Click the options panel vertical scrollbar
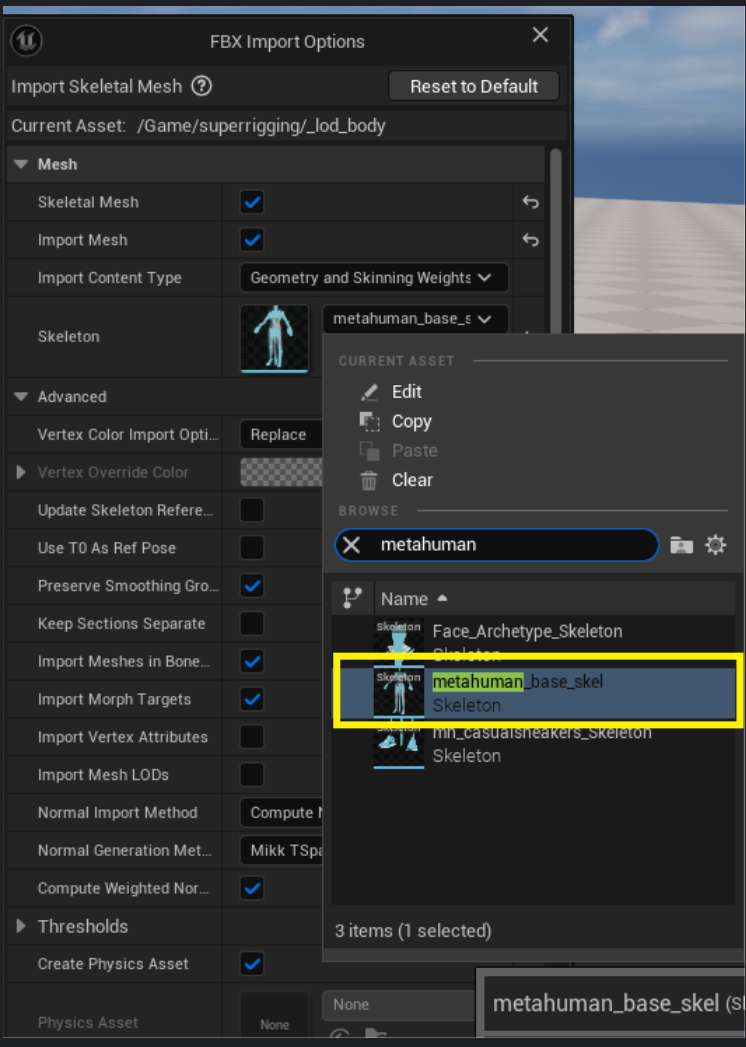The image size is (746, 1047). (555, 240)
